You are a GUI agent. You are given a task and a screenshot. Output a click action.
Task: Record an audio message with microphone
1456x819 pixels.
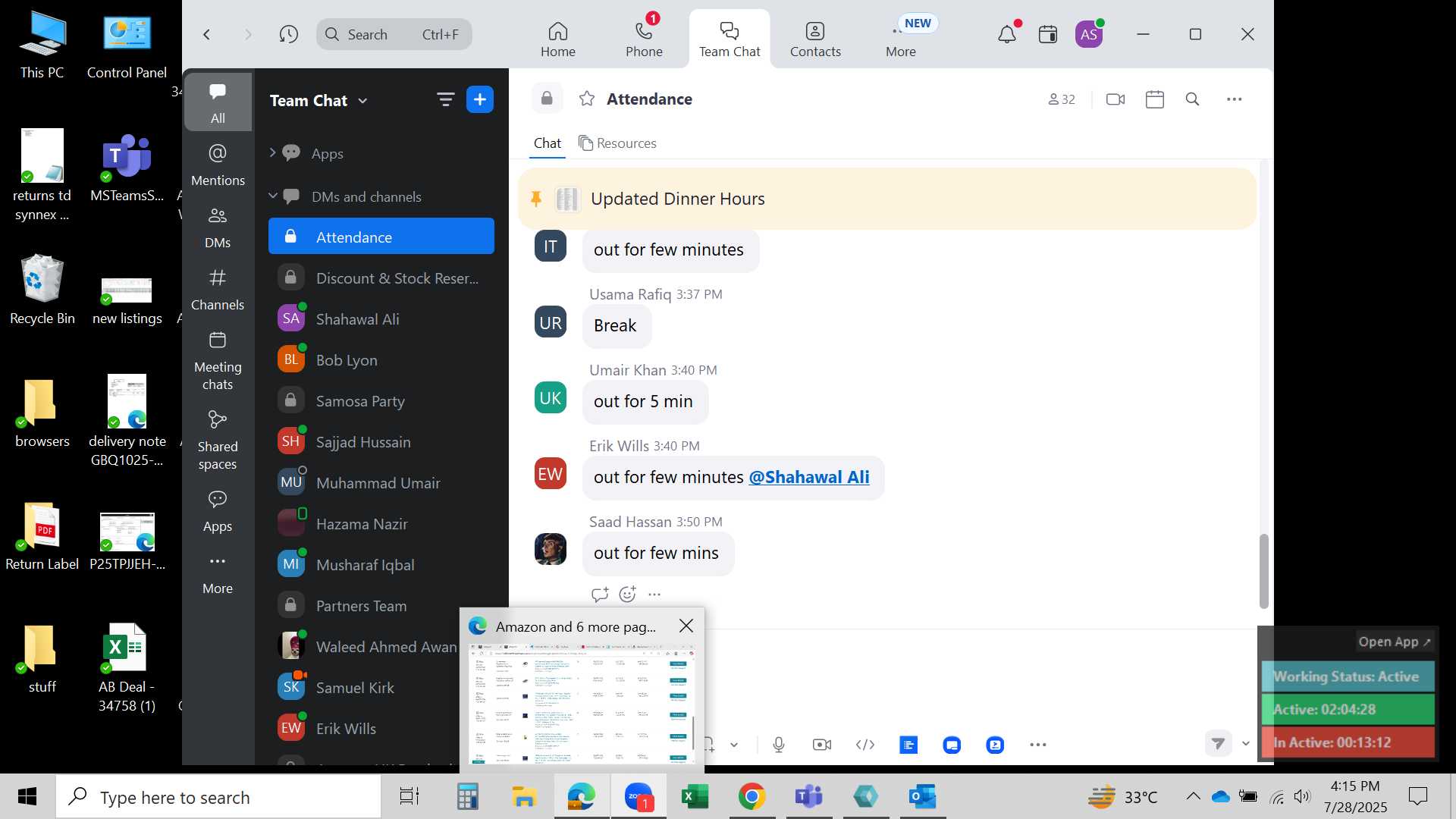click(779, 745)
